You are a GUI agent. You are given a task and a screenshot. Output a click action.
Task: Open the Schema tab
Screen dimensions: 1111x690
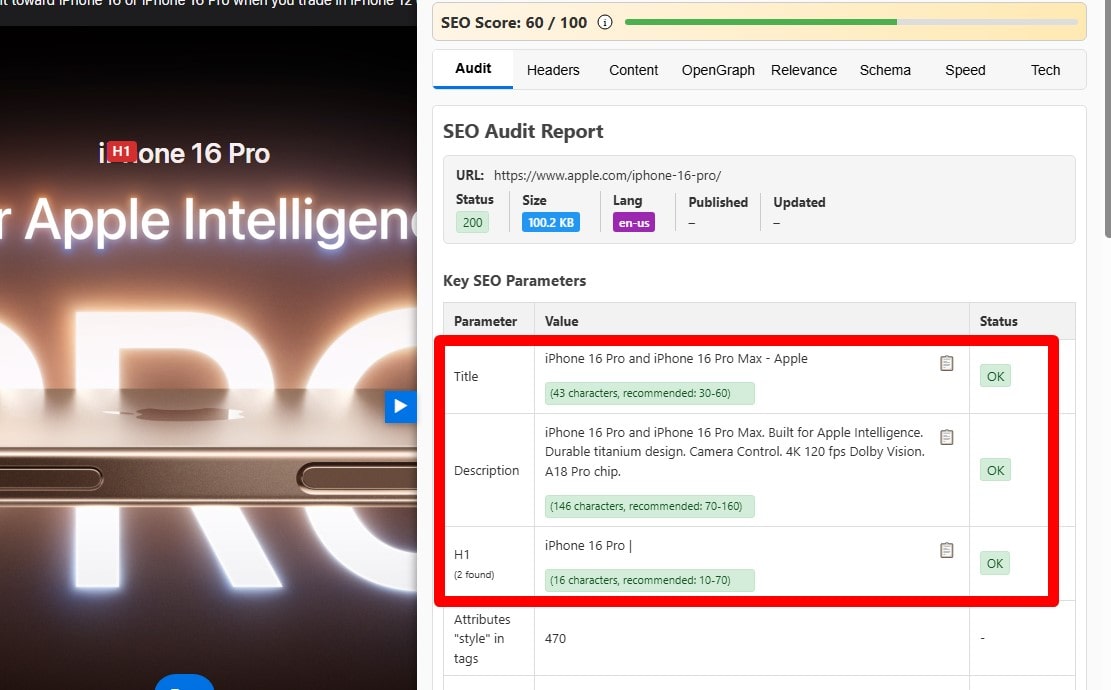[x=885, y=70]
